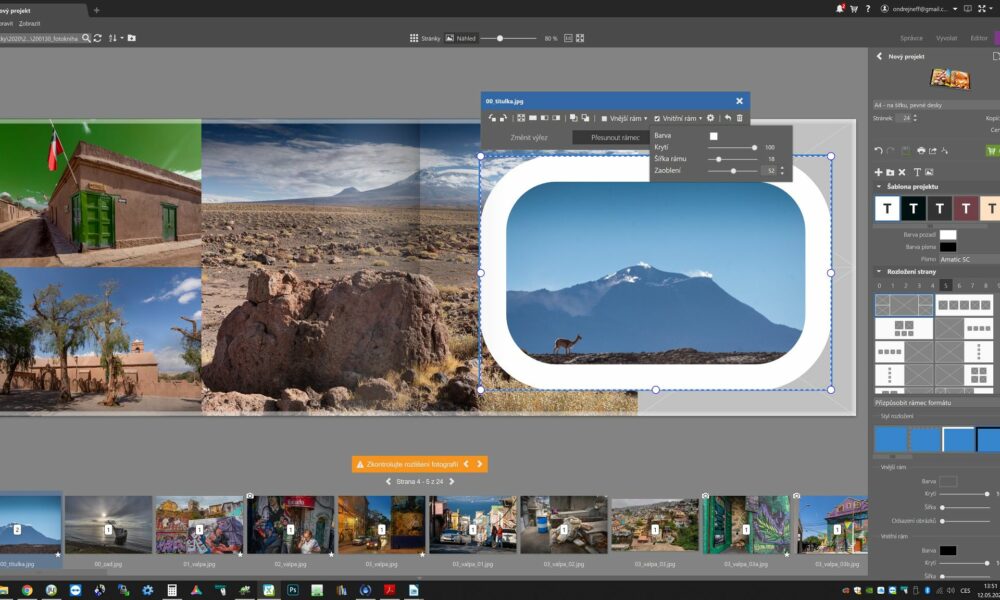Image resolution: width=1000 pixels, height=600 pixels.
Task: Enable the Vnější rám checkbox
Action: [x=604, y=119]
